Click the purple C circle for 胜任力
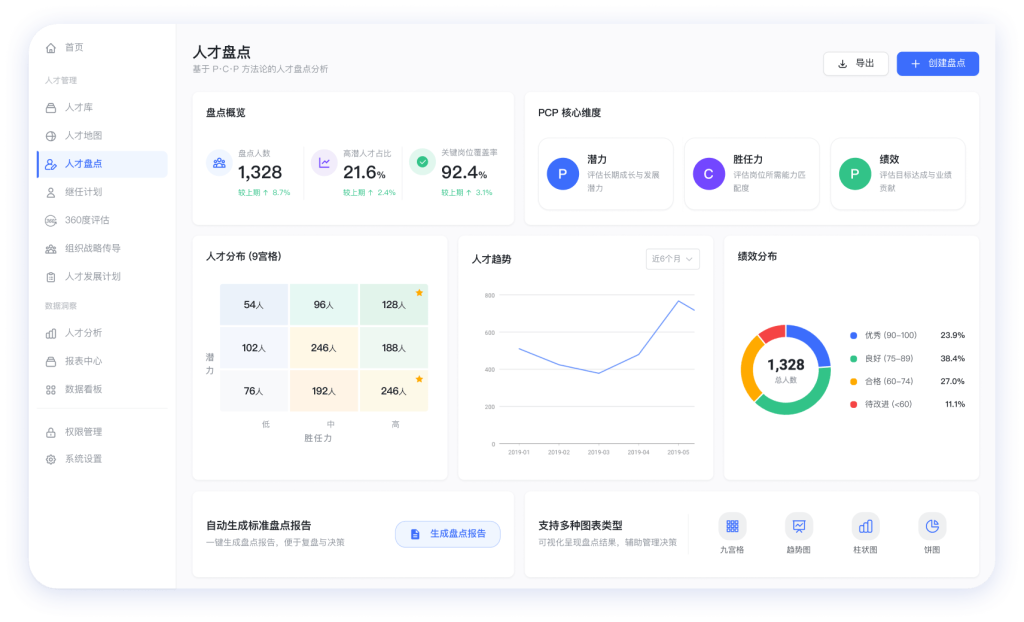 click(709, 174)
